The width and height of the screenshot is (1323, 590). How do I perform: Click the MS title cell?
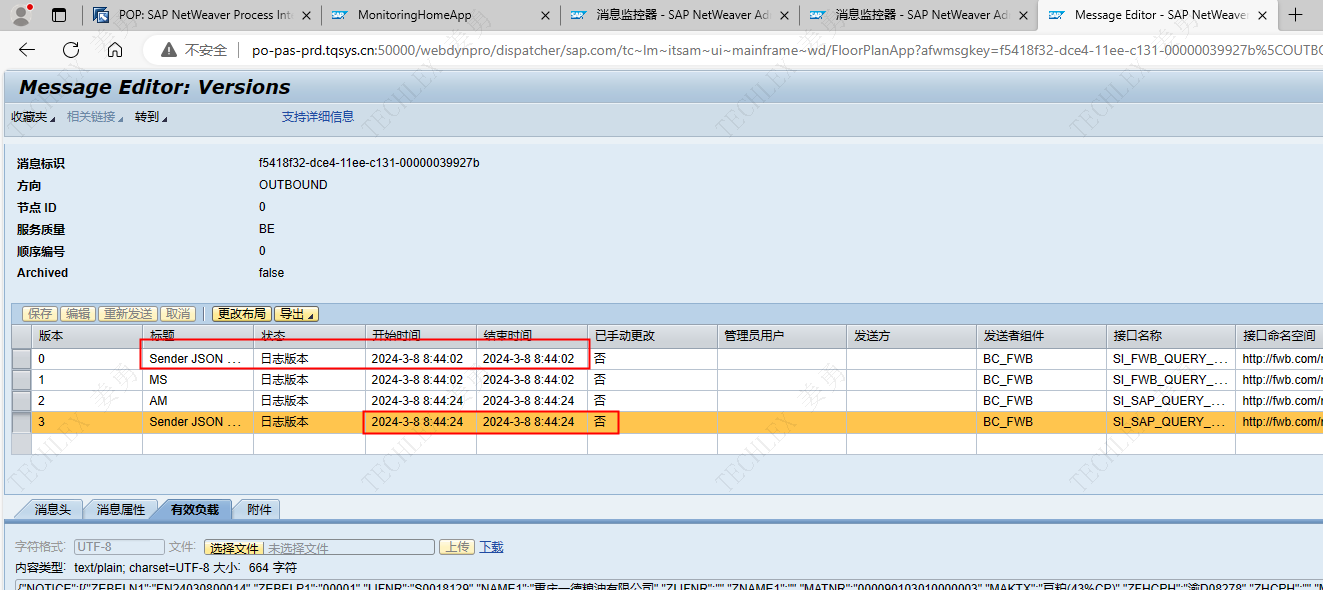(x=198, y=380)
